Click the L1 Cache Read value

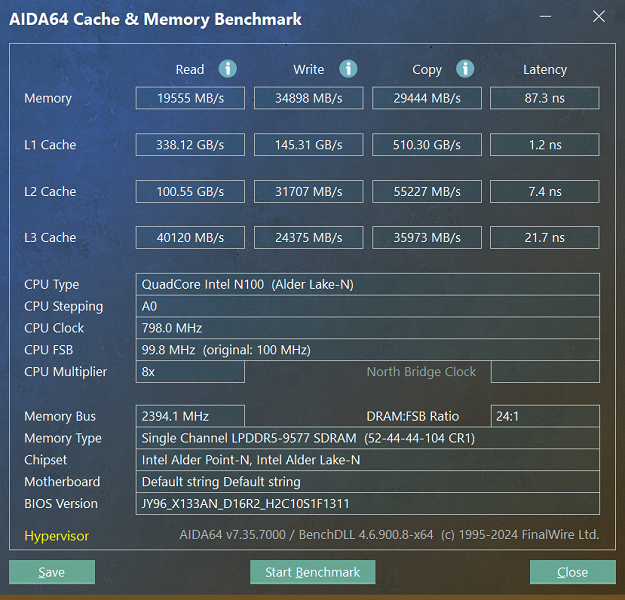point(190,145)
